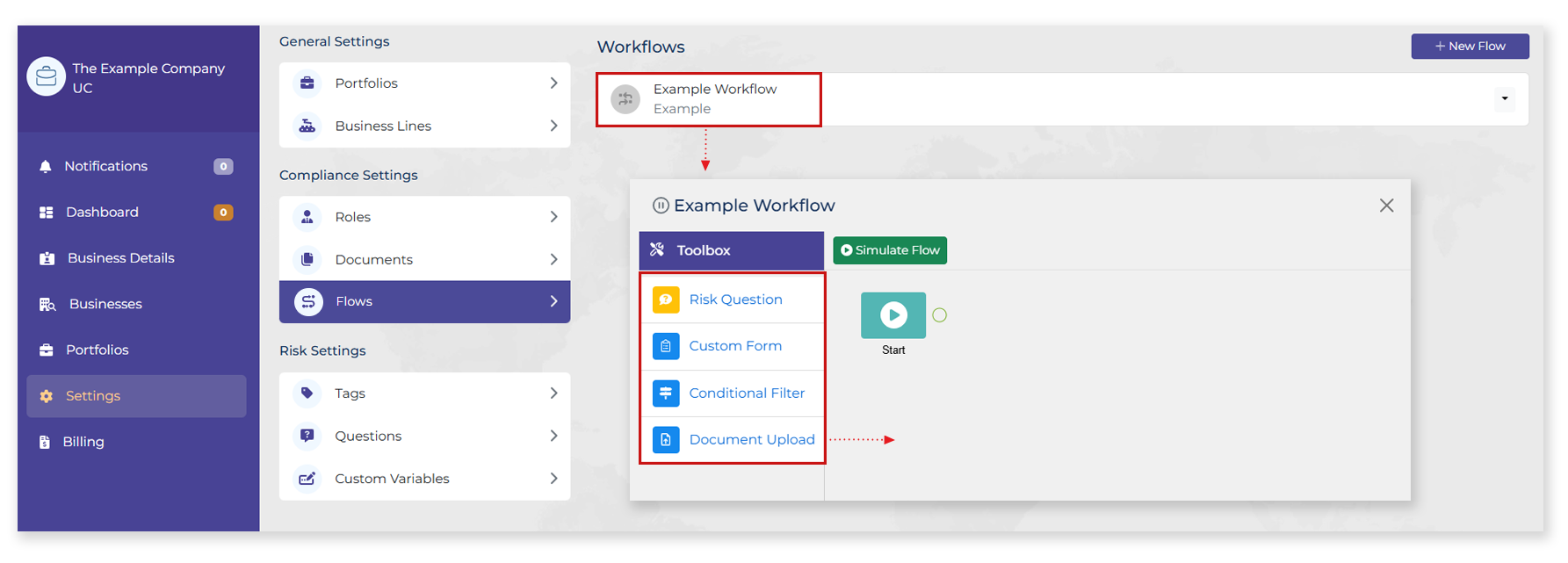
Task: Click the Flows icon in settings list
Action: (x=308, y=302)
